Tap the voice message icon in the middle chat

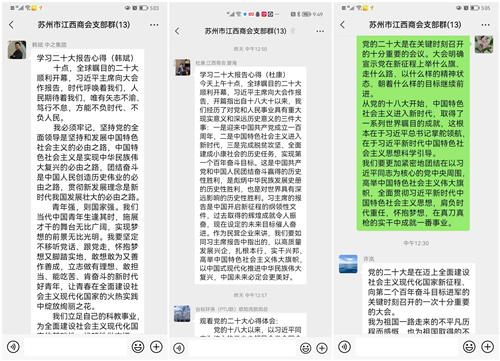[179, 348]
